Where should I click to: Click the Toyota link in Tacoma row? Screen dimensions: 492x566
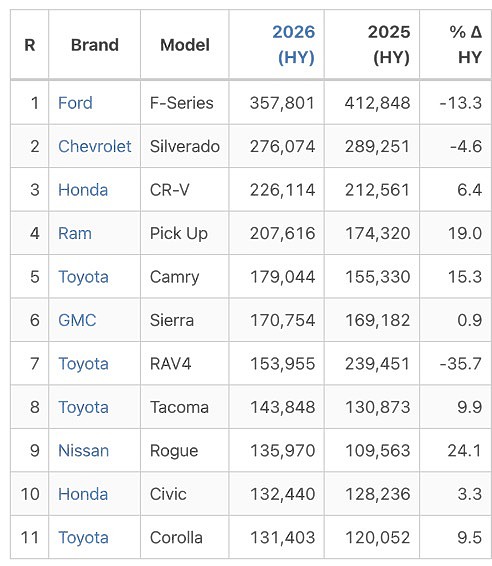[x=83, y=407]
